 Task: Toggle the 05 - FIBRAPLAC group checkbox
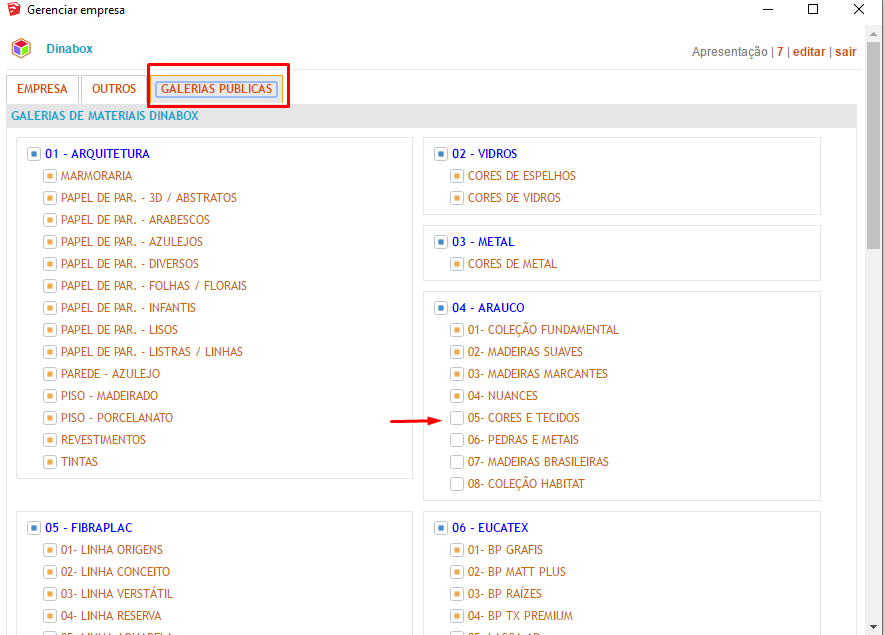[34, 528]
